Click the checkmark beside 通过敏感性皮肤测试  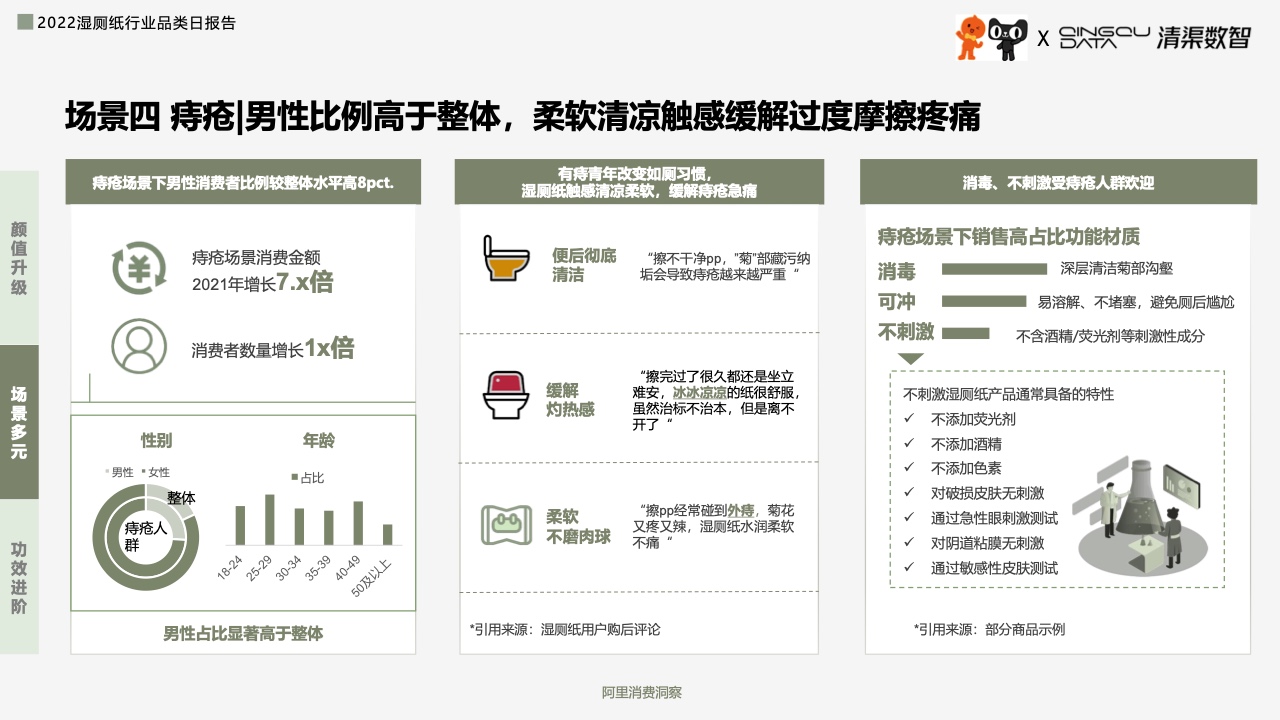[x=909, y=567]
